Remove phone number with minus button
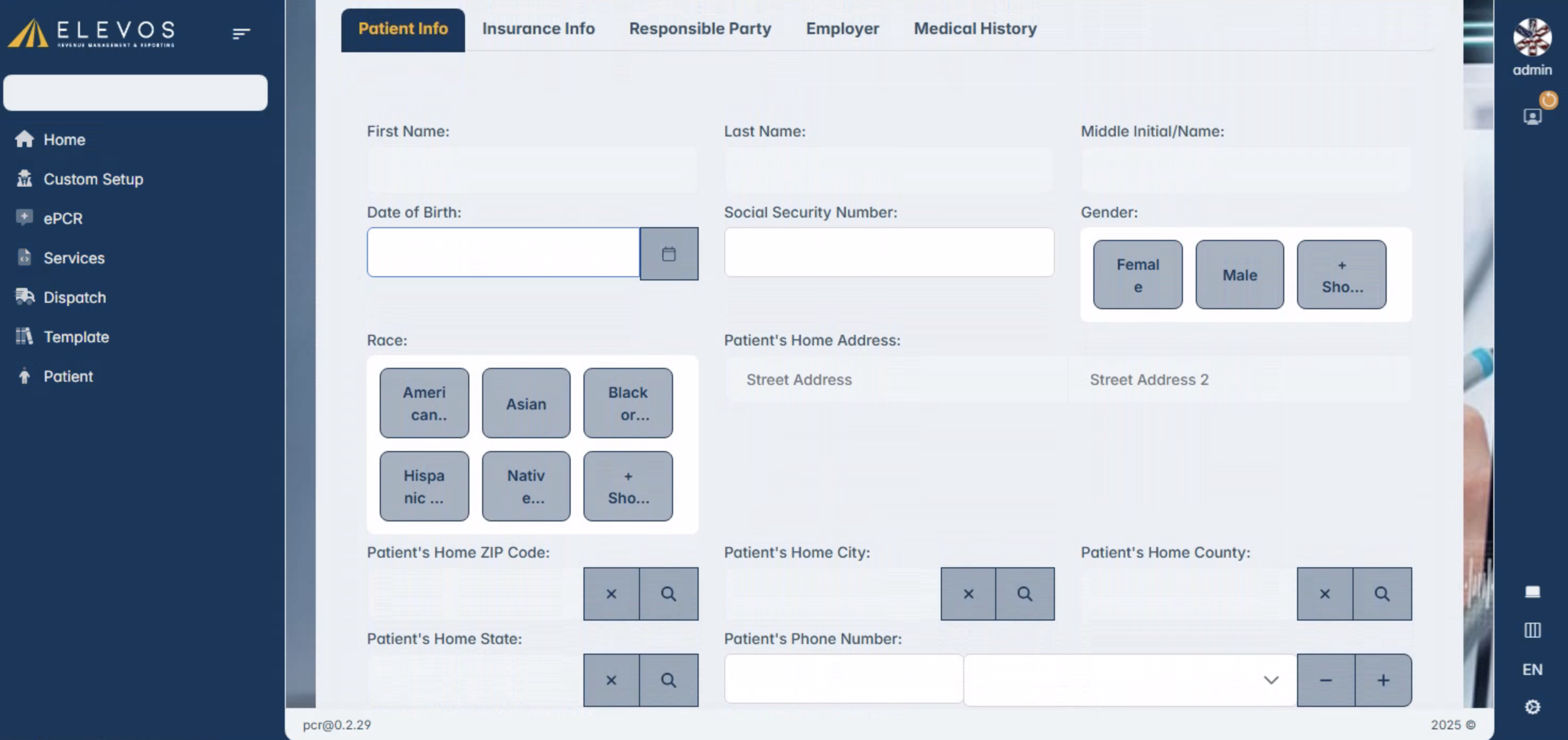The width and height of the screenshot is (1568, 740). point(1325,680)
